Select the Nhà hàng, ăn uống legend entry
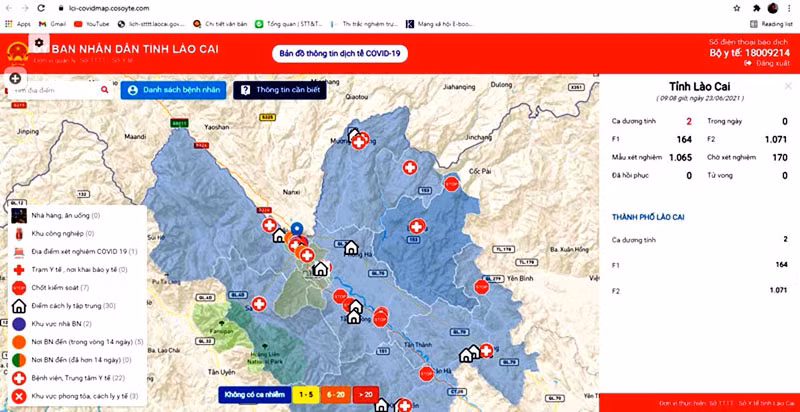Screen dimensions: 800x412 tap(65, 215)
